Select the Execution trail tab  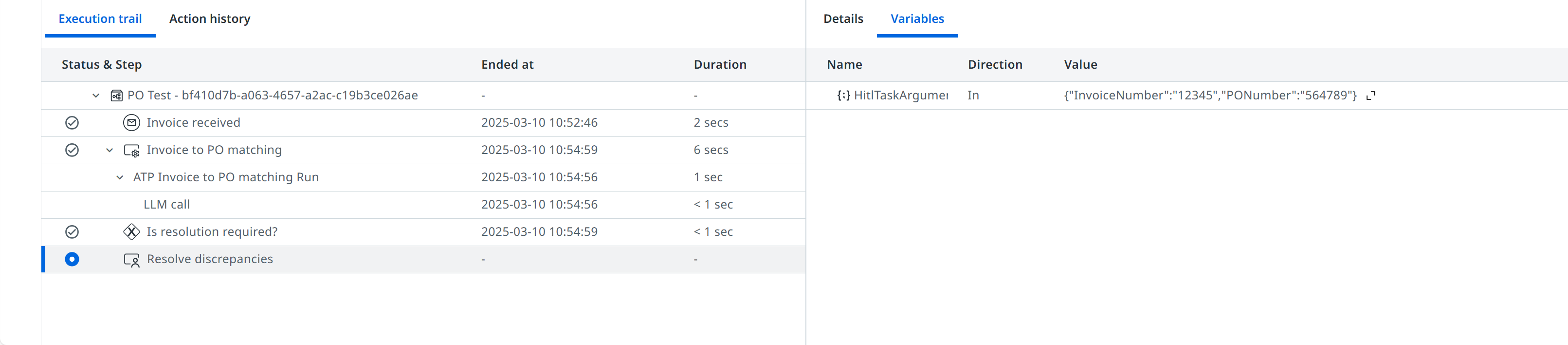[100, 19]
